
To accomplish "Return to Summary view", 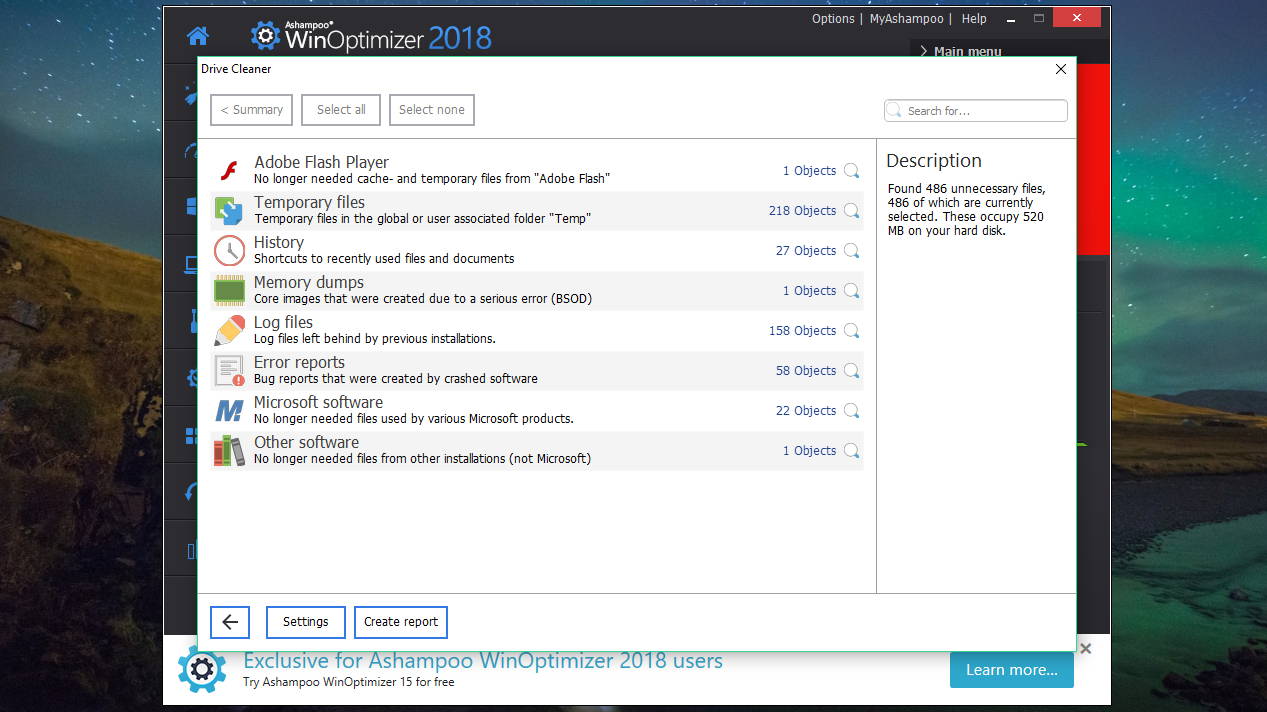I will 252,110.
